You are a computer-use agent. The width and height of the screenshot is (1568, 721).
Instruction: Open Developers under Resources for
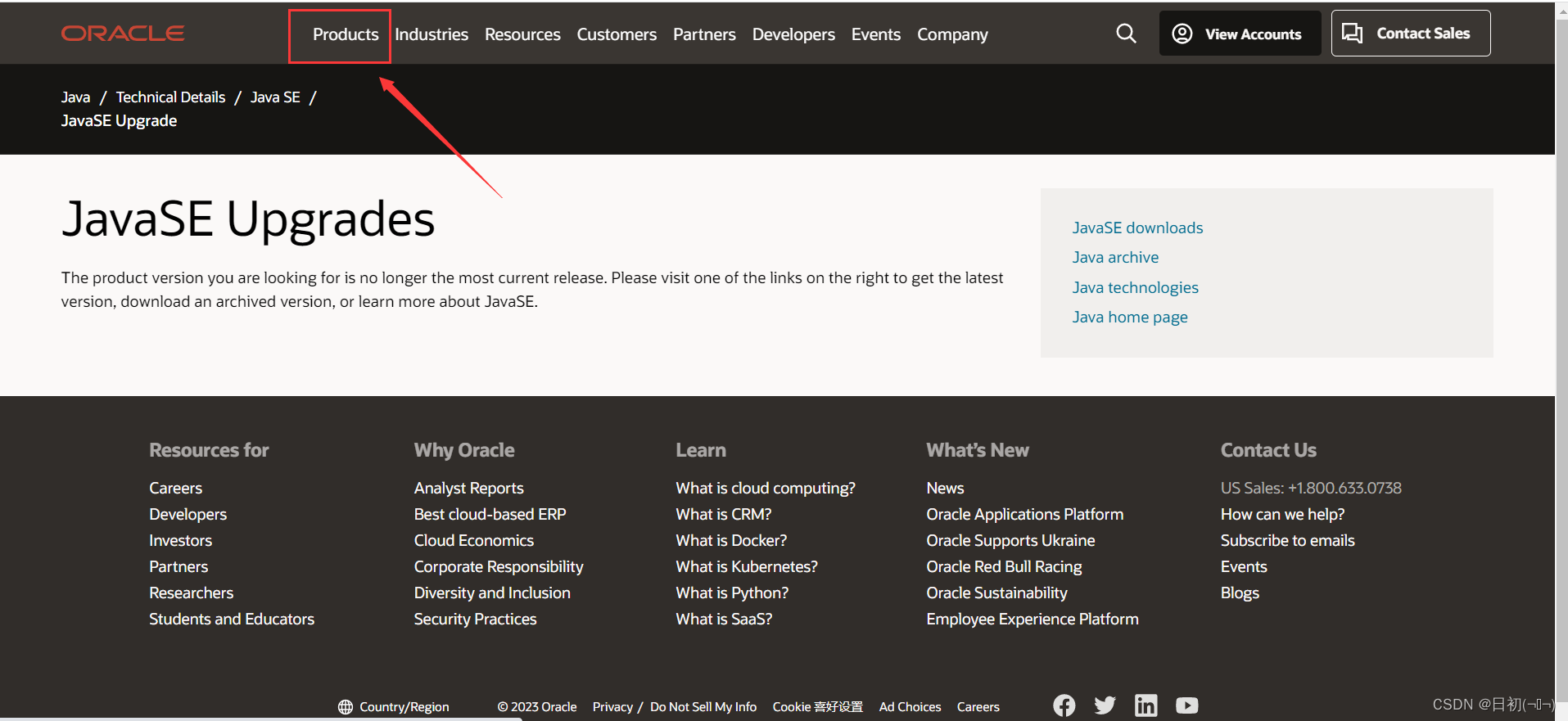188,514
